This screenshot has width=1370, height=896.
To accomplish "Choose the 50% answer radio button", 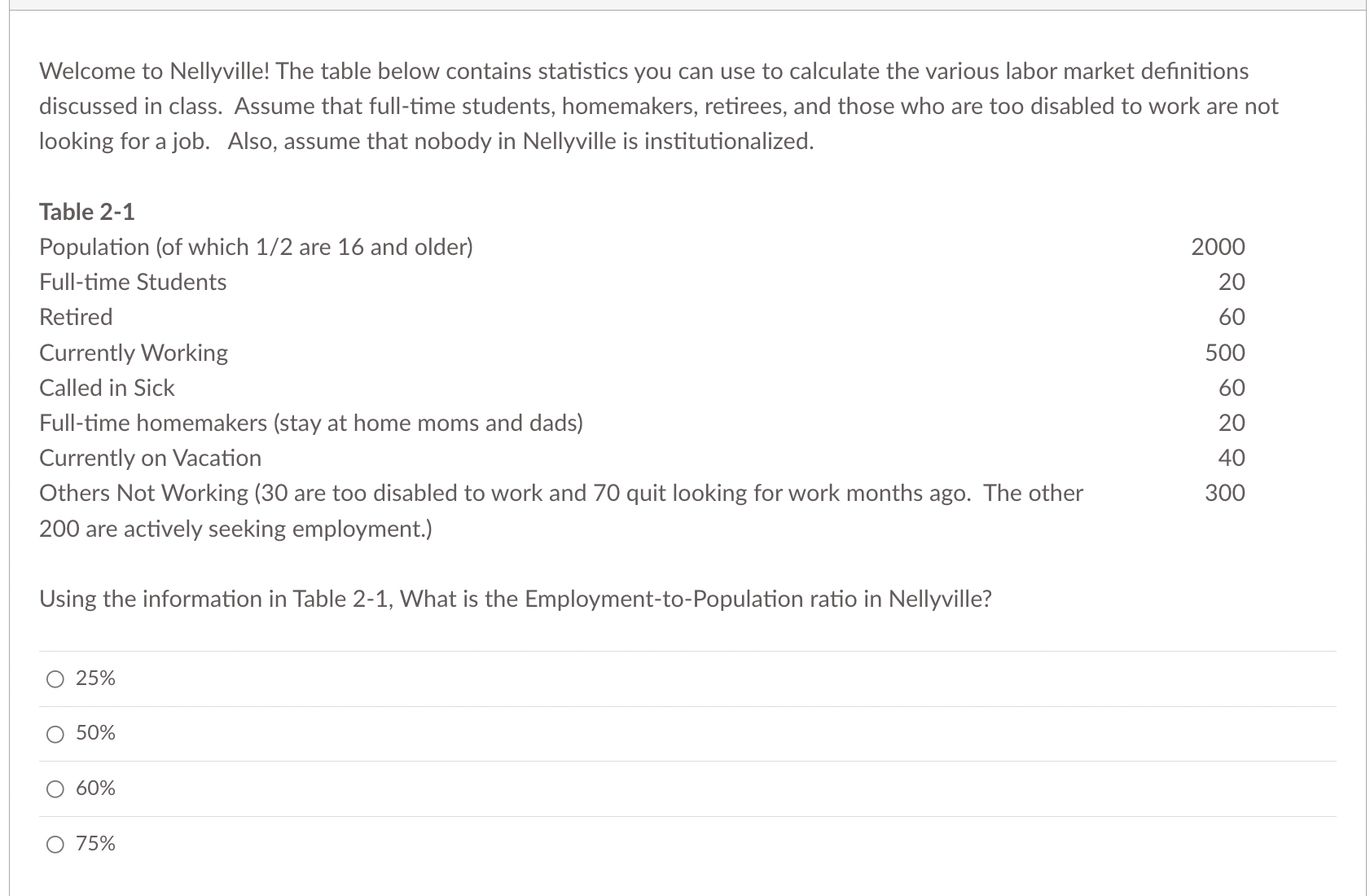I will [x=55, y=734].
